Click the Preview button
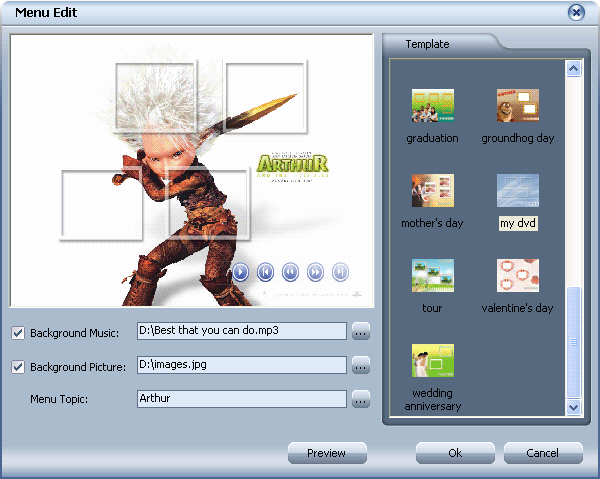The width and height of the screenshot is (600, 479). tap(327, 453)
